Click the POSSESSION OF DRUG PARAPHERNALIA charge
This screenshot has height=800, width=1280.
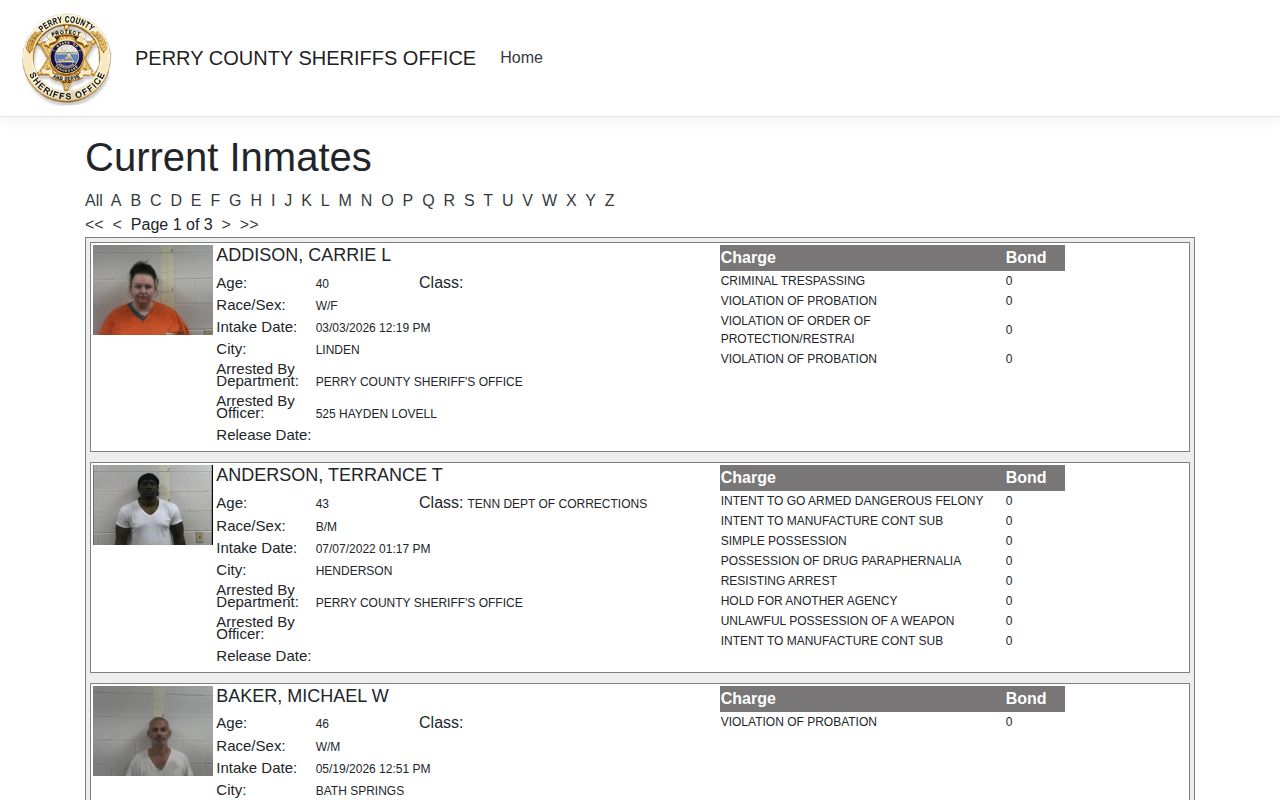841,561
